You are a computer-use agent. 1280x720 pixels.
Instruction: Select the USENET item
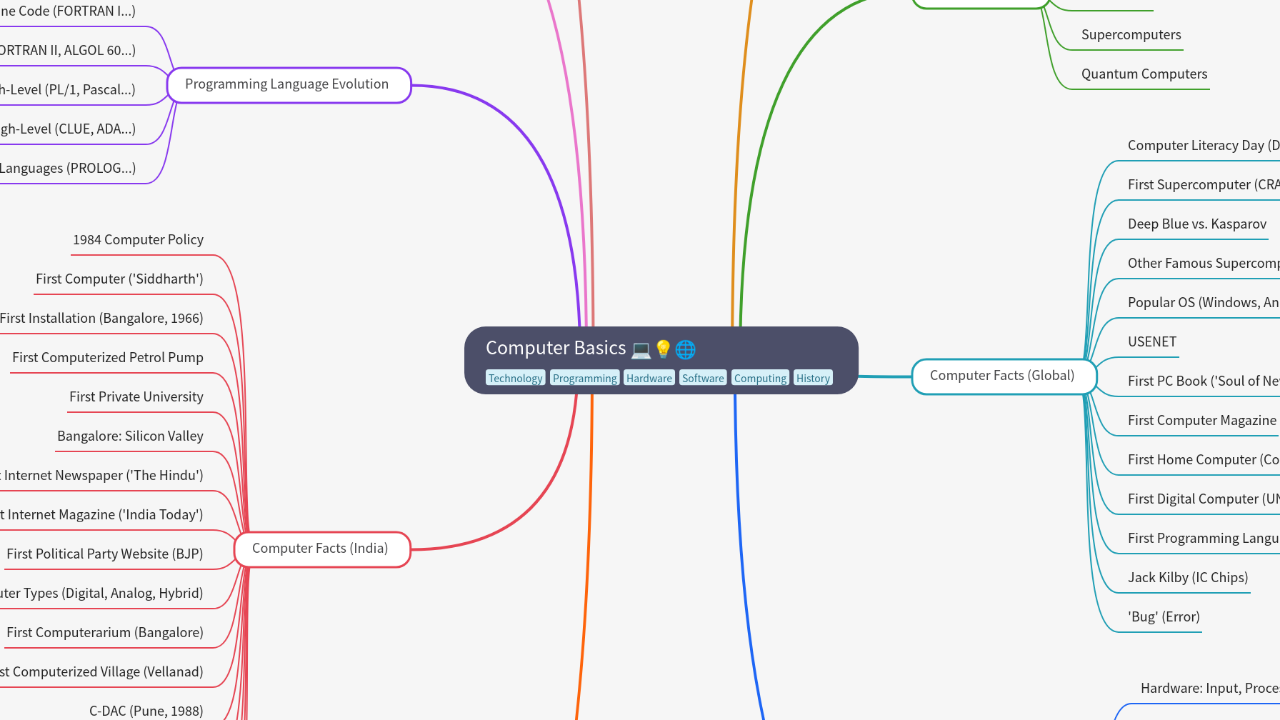1152,342
